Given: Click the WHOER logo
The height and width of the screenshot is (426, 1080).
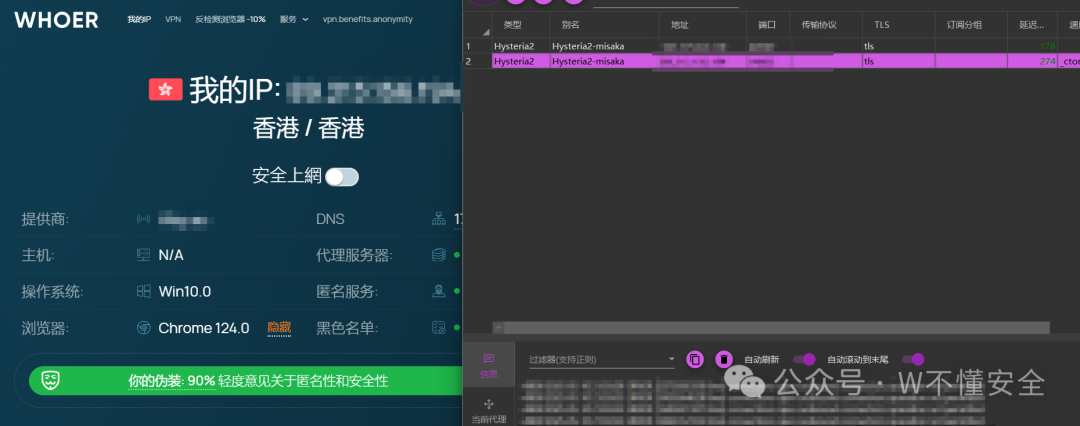Looking at the screenshot, I should pos(56,20).
